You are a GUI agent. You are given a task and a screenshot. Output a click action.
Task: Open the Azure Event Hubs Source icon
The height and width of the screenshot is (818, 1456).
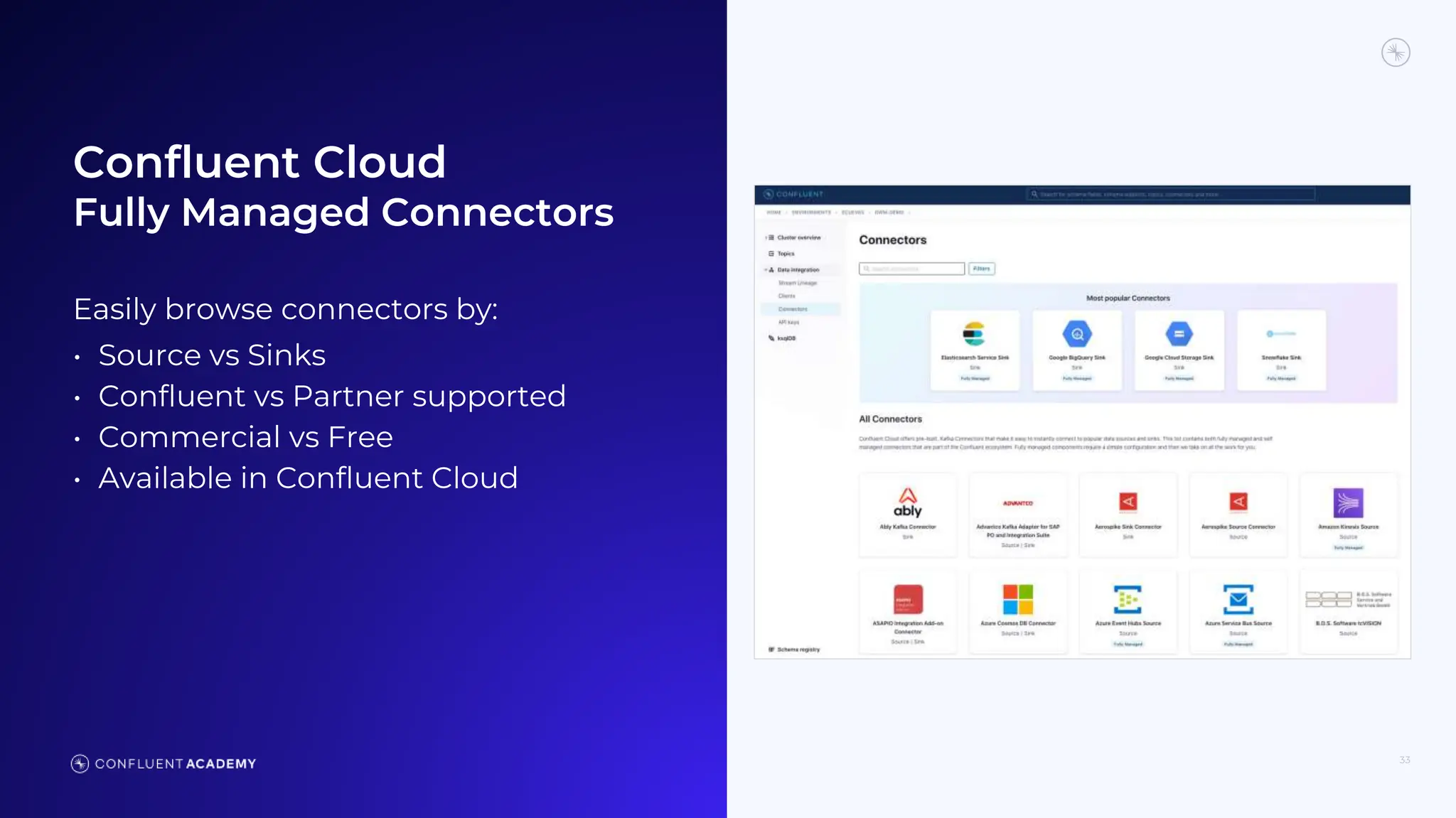coord(1128,599)
